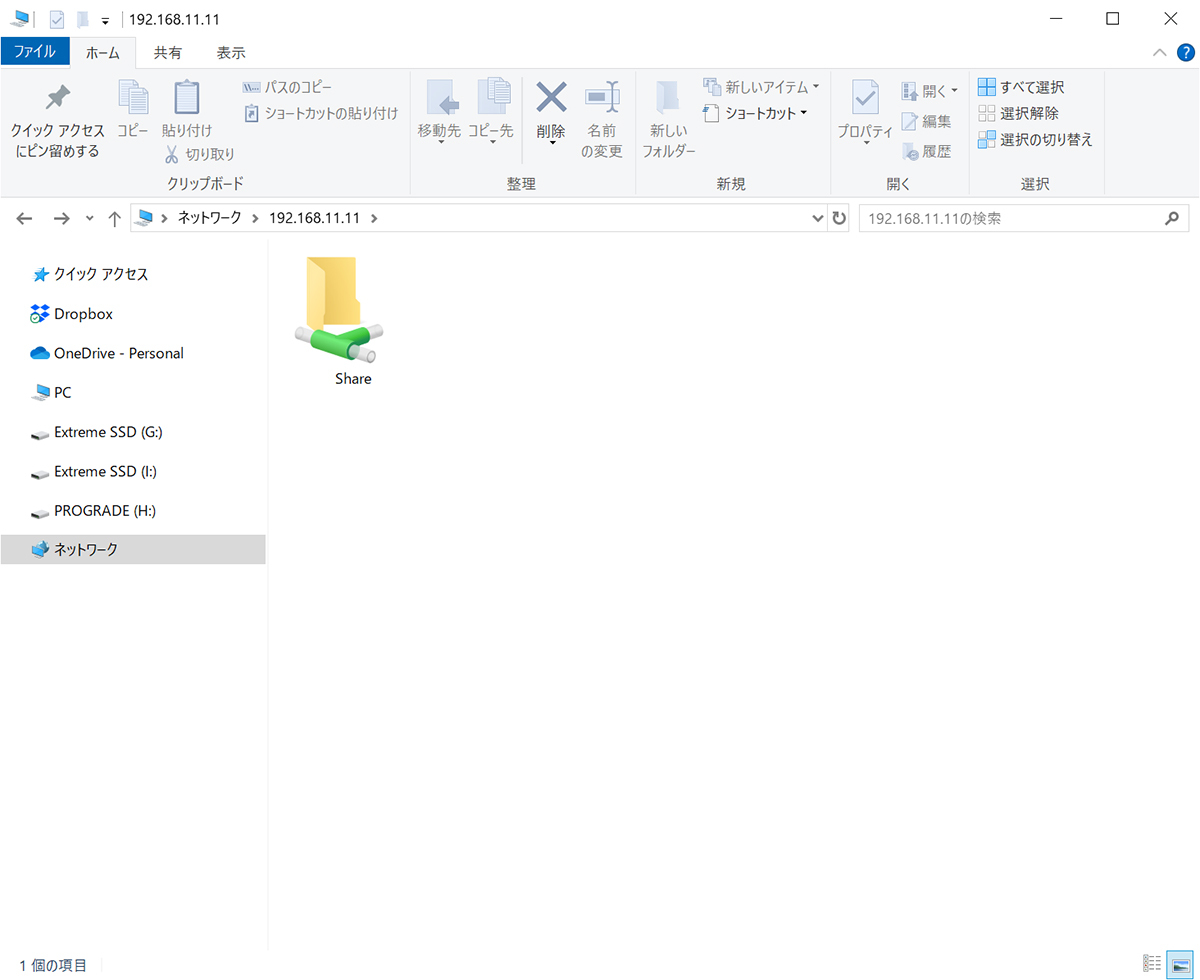The image size is (1200, 980).
Task: Click the Forward navigation arrow
Action: [x=61, y=218]
